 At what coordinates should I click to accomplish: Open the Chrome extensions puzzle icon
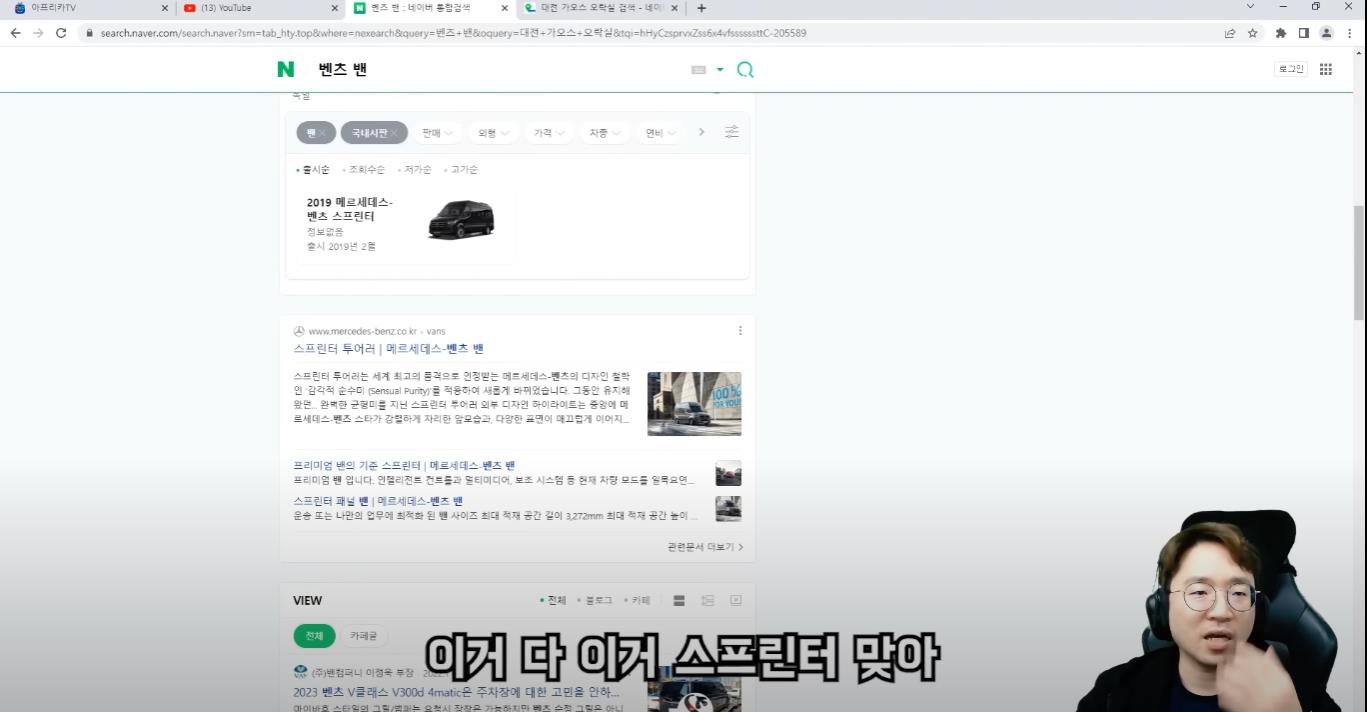coord(1280,33)
